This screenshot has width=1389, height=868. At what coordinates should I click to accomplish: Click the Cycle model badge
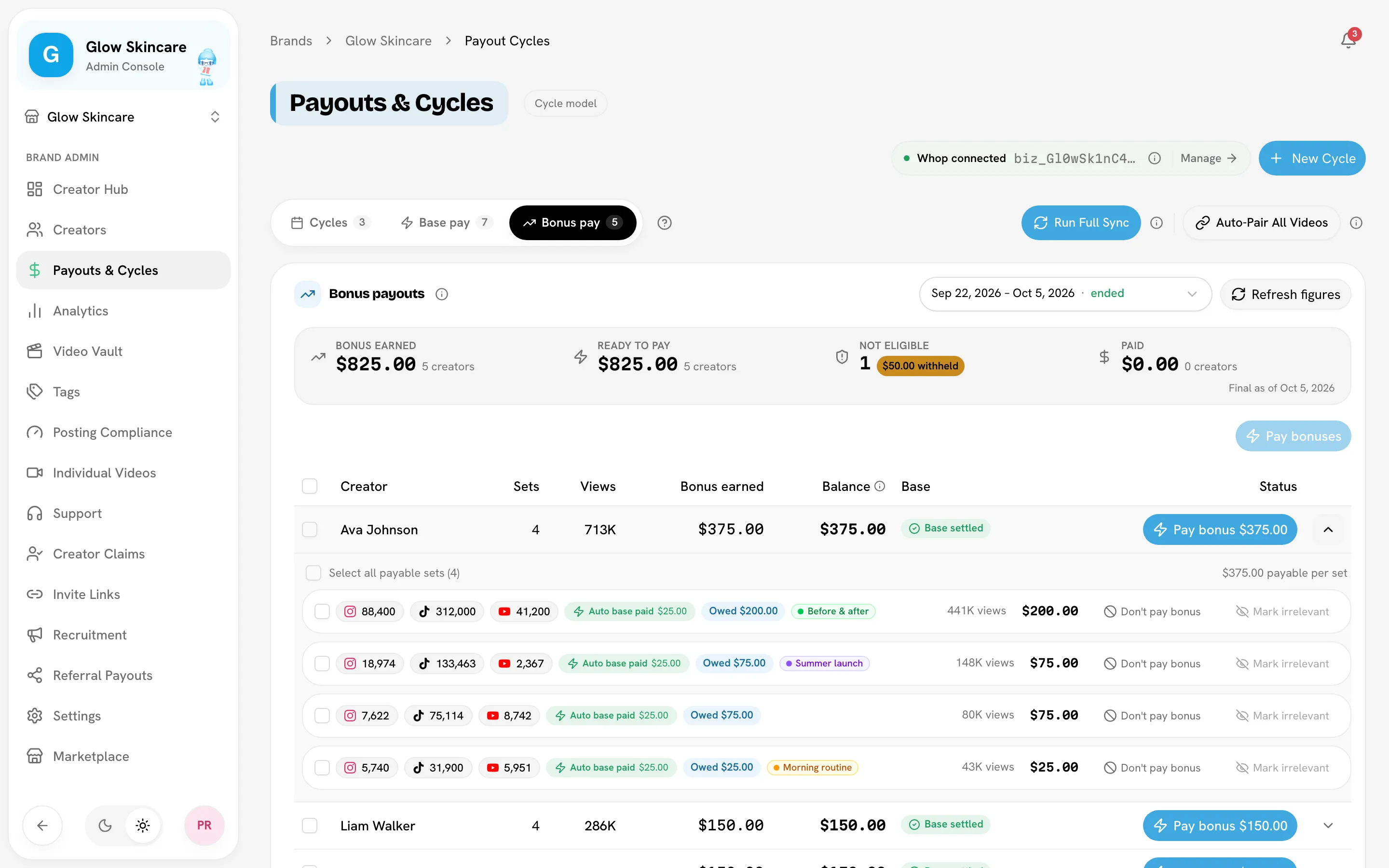(x=565, y=103)
